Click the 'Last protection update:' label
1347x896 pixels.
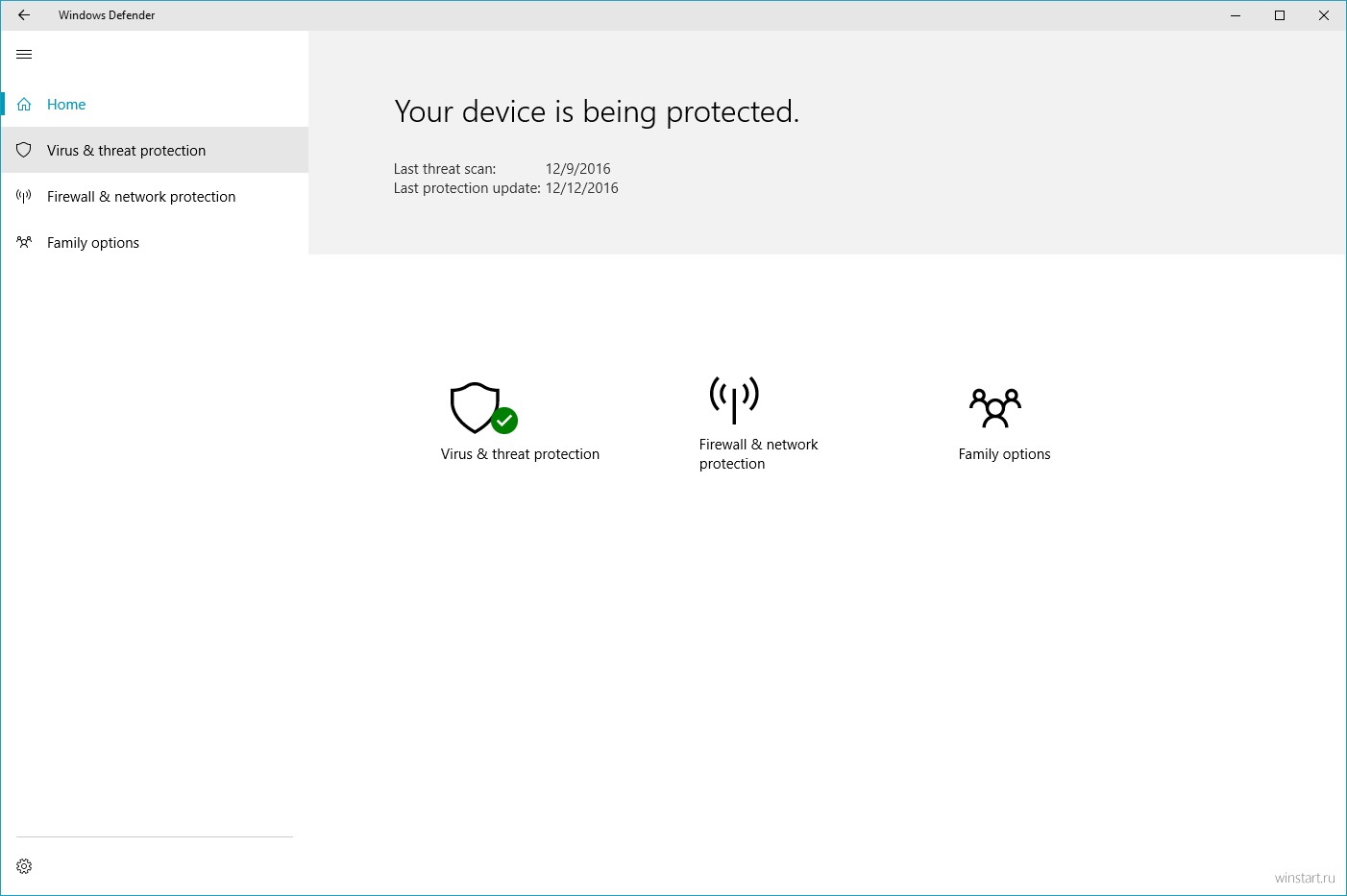(467, 188)
